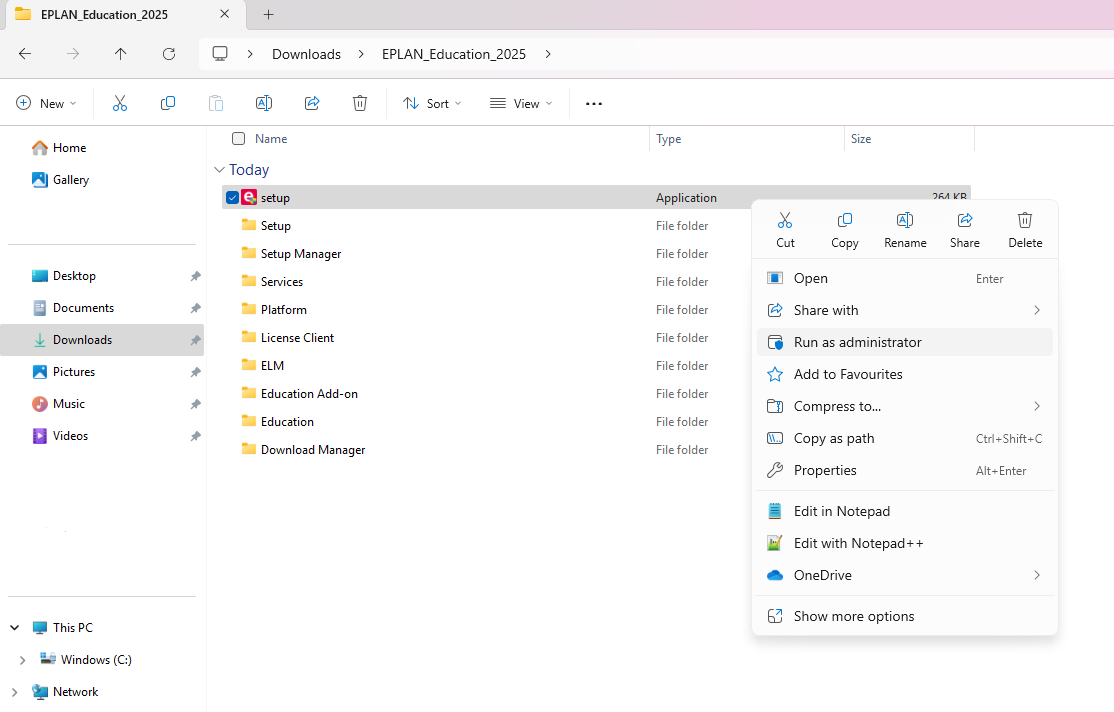Tick the checkbox next to setup application
This screenshot has height=712, width=1114.
coord(232,197)
